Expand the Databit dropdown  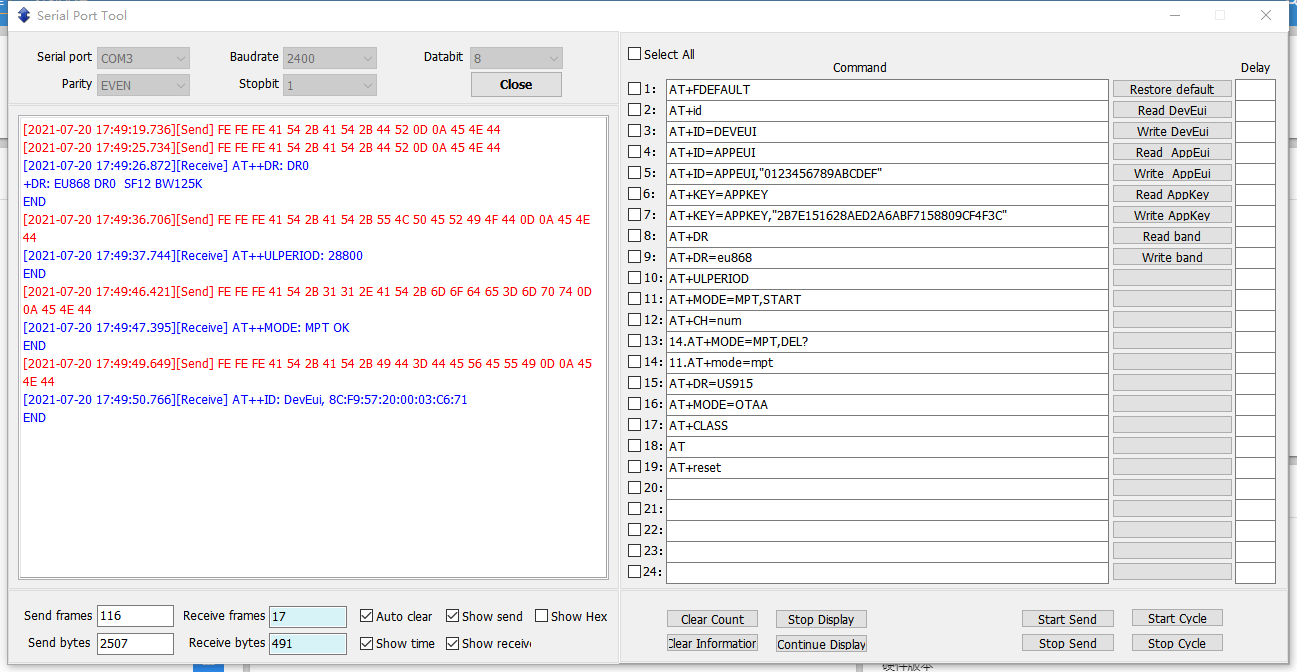[x=516, y=59]
